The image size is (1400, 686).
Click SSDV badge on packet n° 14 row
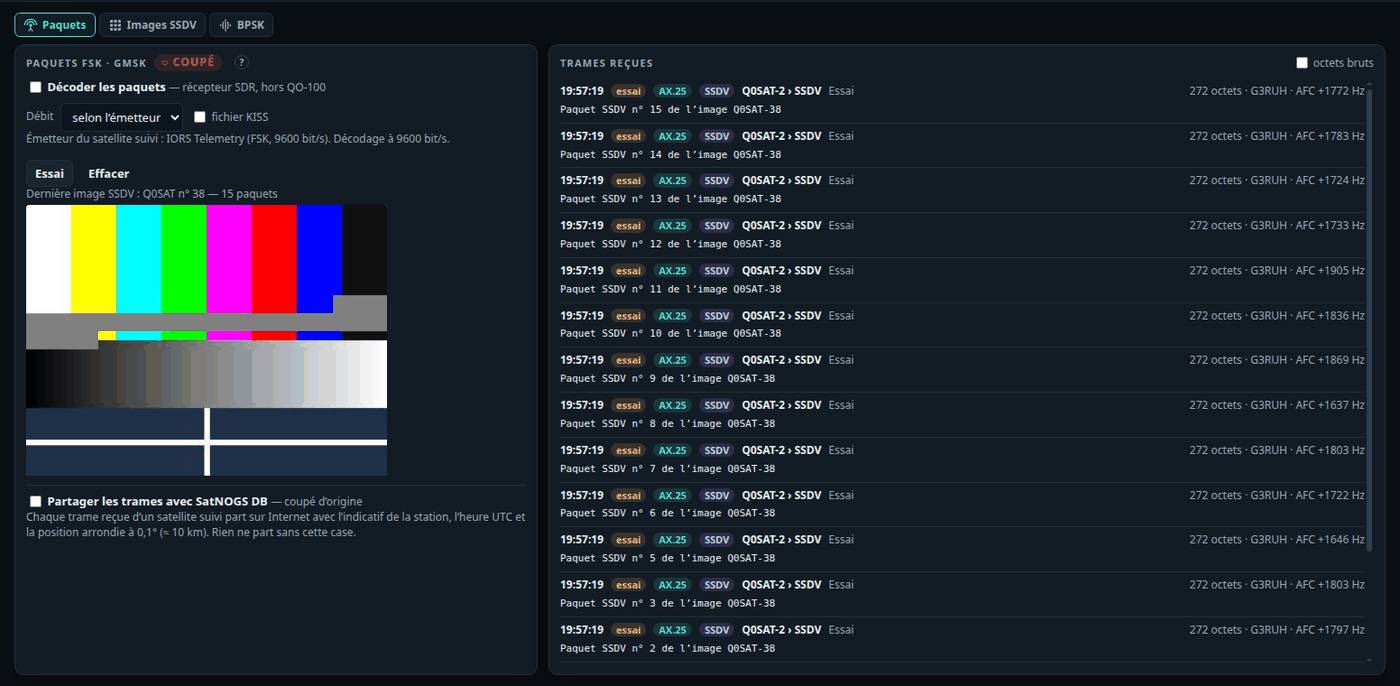click(x=716, y=136)
